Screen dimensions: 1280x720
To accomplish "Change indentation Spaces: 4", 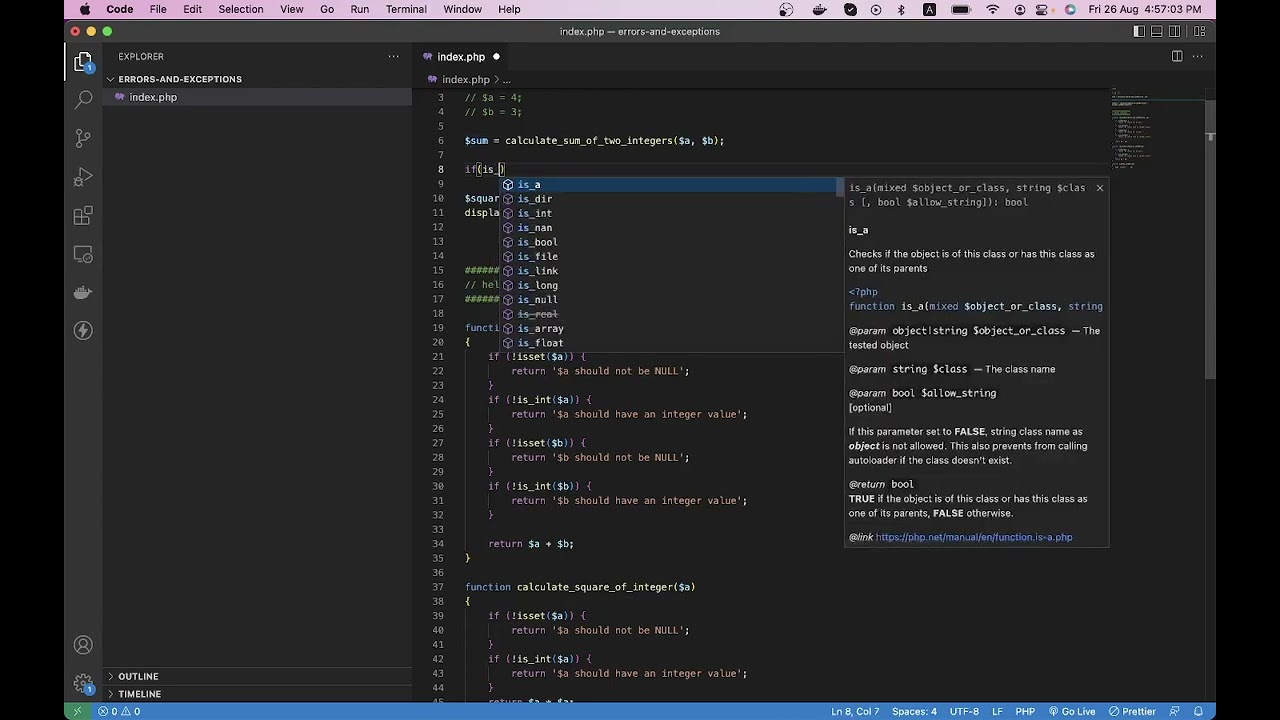I will (x=914, y=711).
